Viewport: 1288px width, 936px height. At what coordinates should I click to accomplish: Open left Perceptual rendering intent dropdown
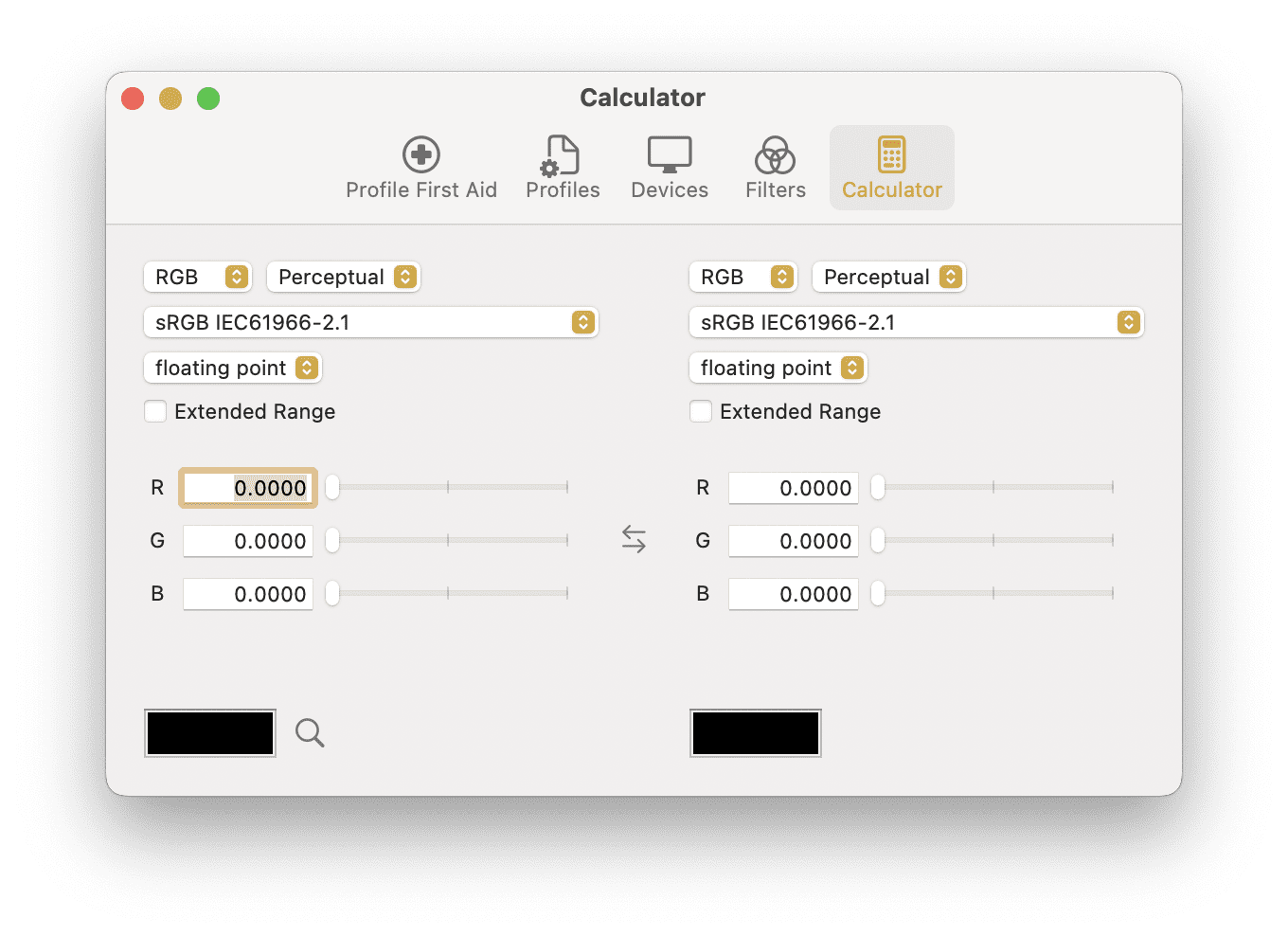(x=343, y=277)
